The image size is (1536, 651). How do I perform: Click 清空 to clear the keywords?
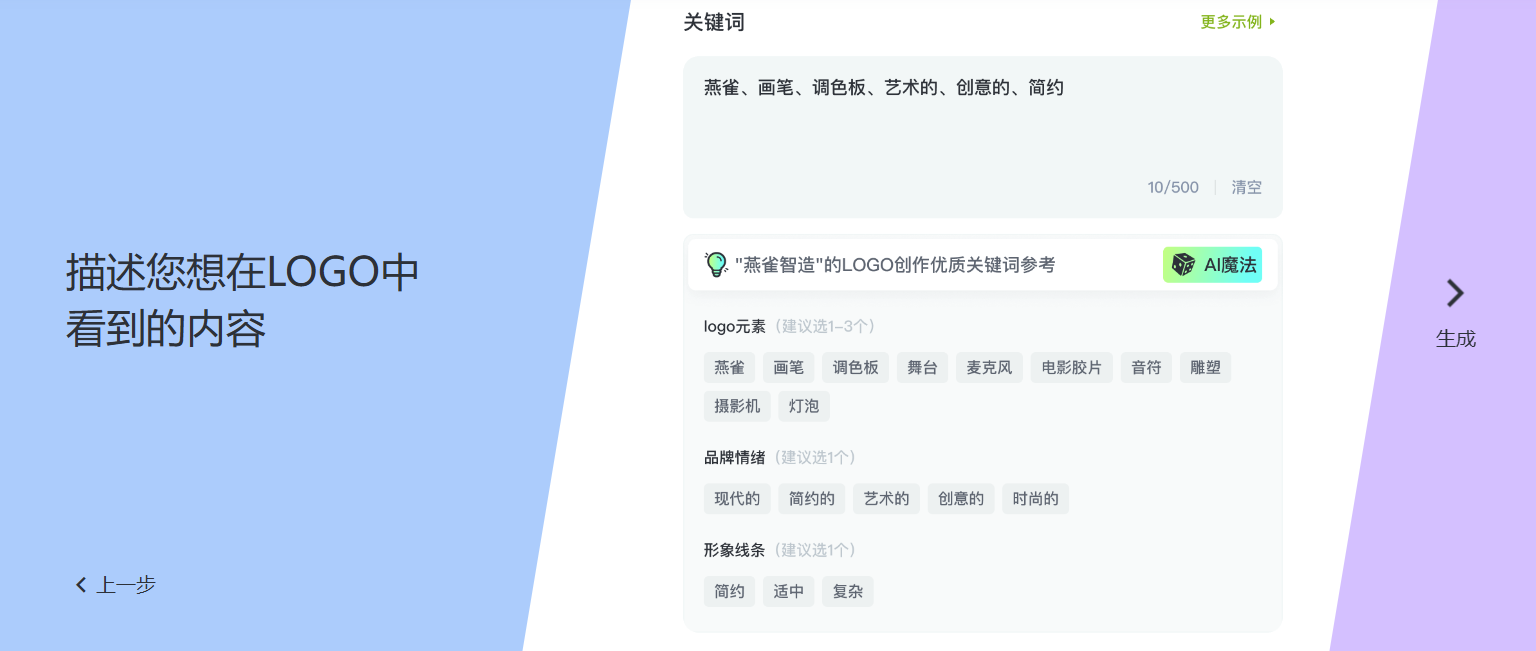[x=1246, y=187]
